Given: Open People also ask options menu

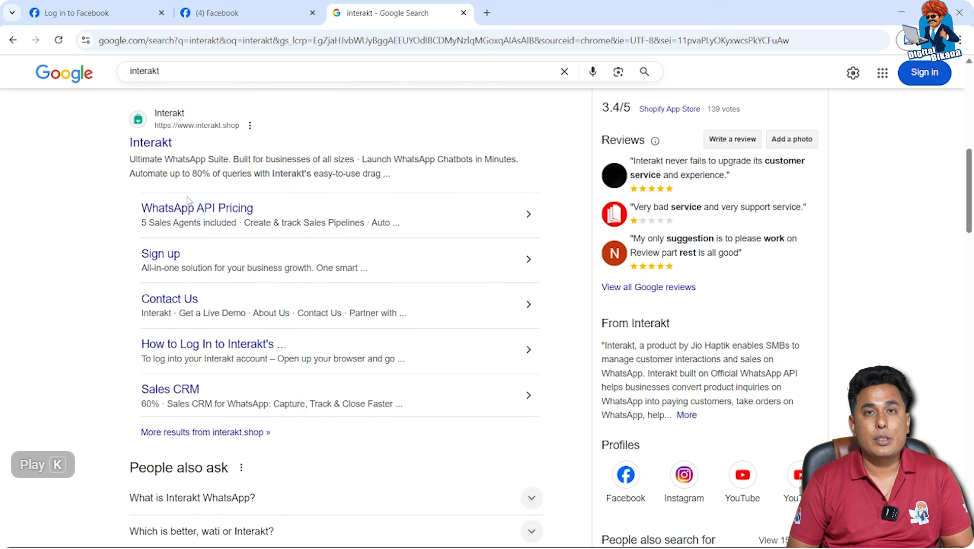Looking at the screenshot, I should (x=241, y=468).
